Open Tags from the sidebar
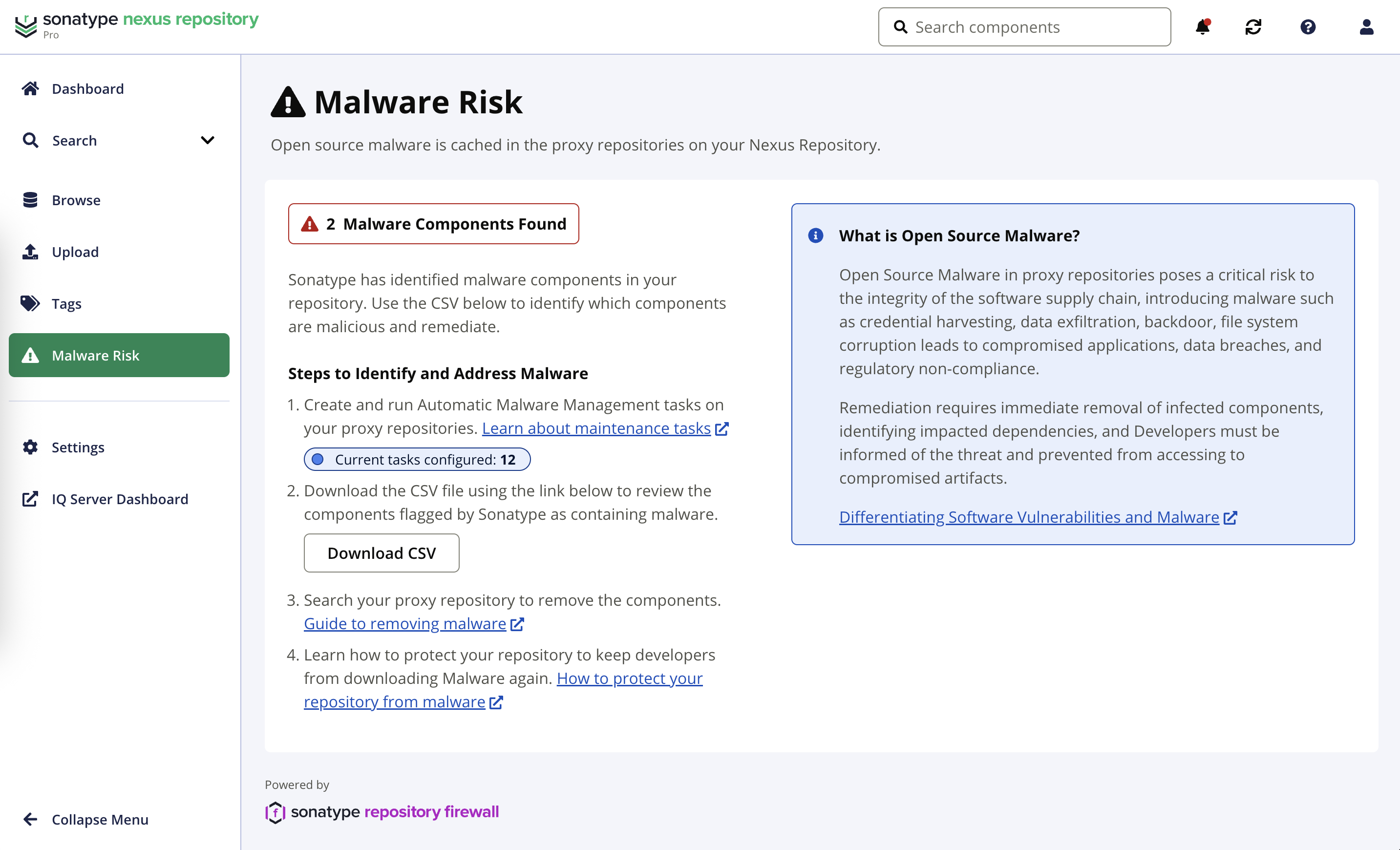The height and width of the screenshot is (850, 1400). 119,303
